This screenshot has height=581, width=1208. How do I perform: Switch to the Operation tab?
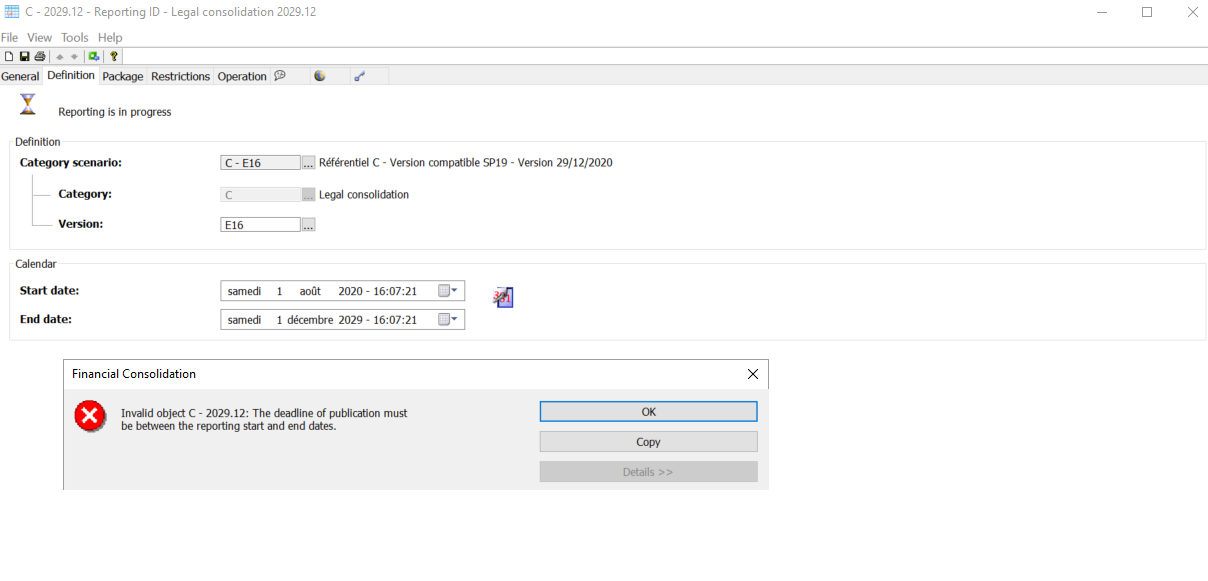point(242,77)
